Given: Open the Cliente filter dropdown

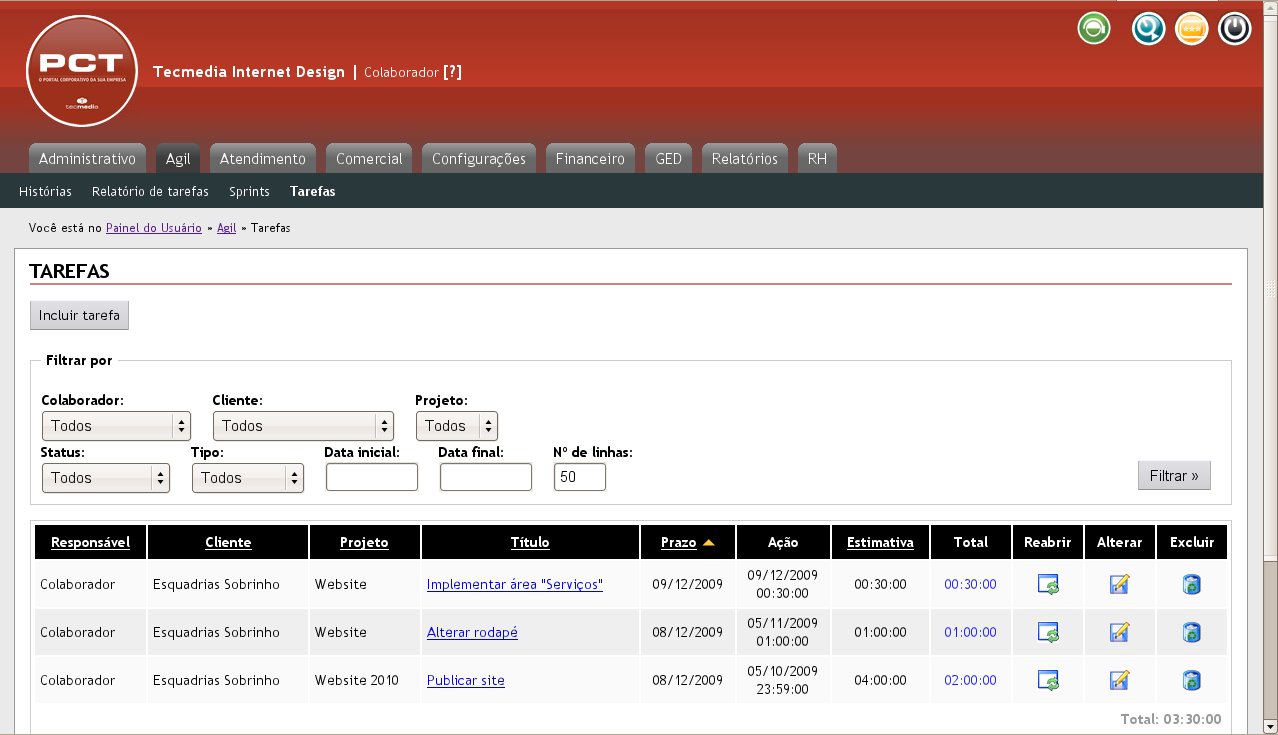Looking at the screenshot, I should tap(304, 426).
